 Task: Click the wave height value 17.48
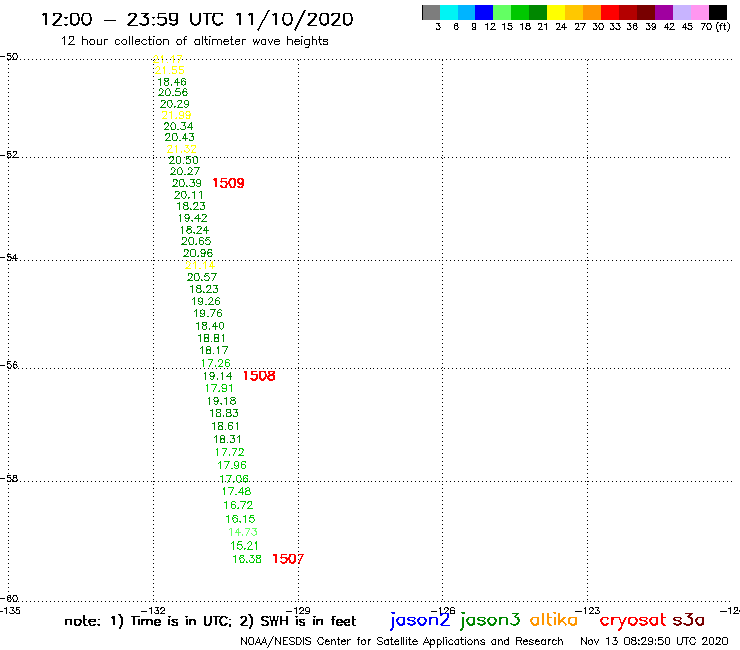(236, 491)
